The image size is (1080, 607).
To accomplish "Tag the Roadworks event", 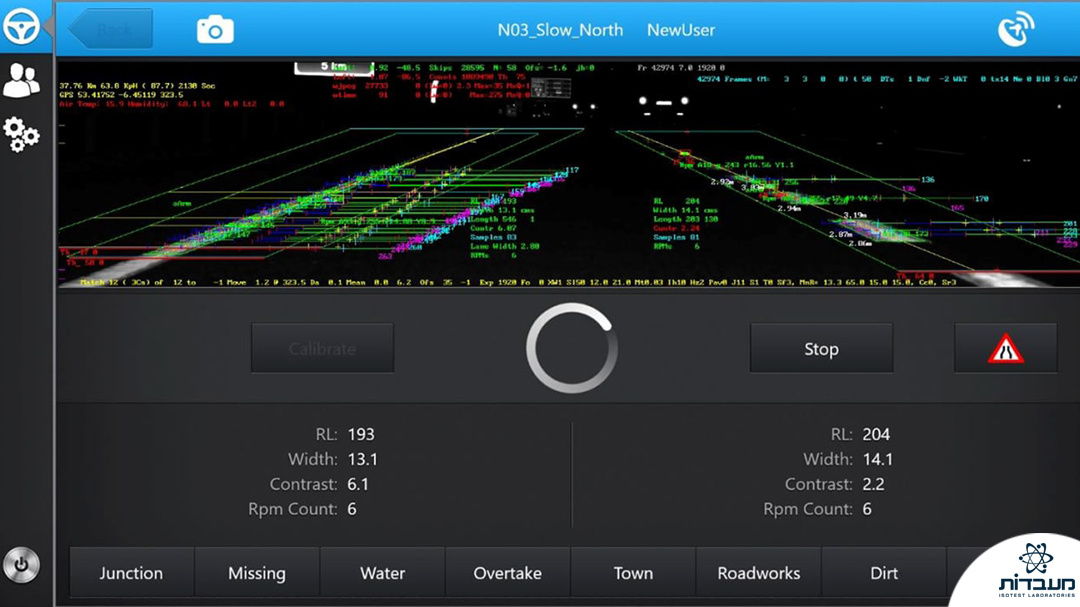I will click(759, 573).
